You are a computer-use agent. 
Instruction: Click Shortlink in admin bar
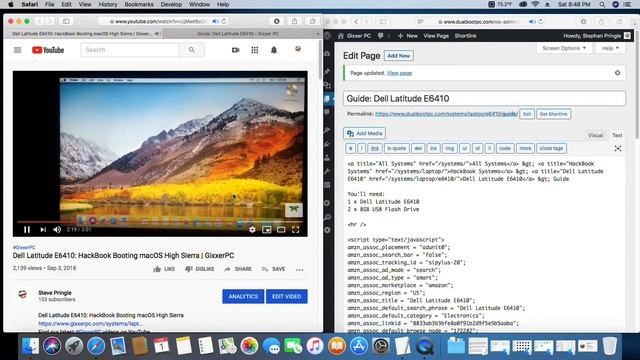466,36
